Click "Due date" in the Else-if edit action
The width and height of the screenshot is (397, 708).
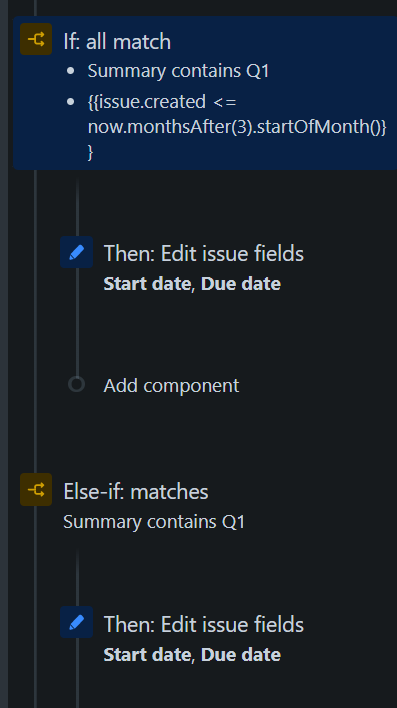[x=241, y=655]
